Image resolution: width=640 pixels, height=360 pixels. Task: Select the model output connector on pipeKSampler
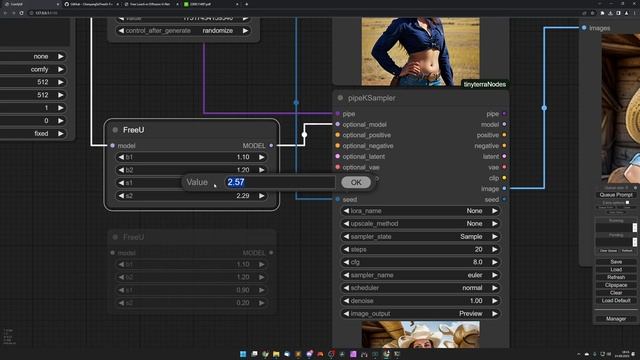(x=504, y=124)
